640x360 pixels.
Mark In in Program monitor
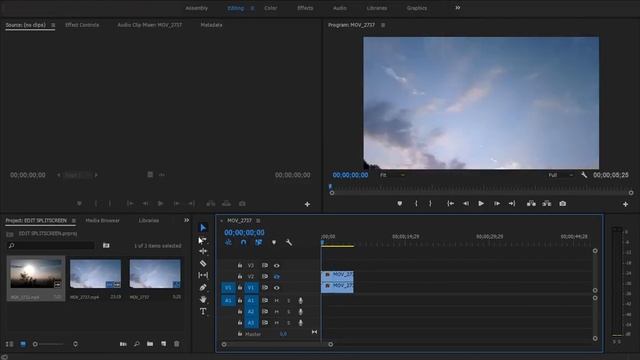(x=416, y=203)
